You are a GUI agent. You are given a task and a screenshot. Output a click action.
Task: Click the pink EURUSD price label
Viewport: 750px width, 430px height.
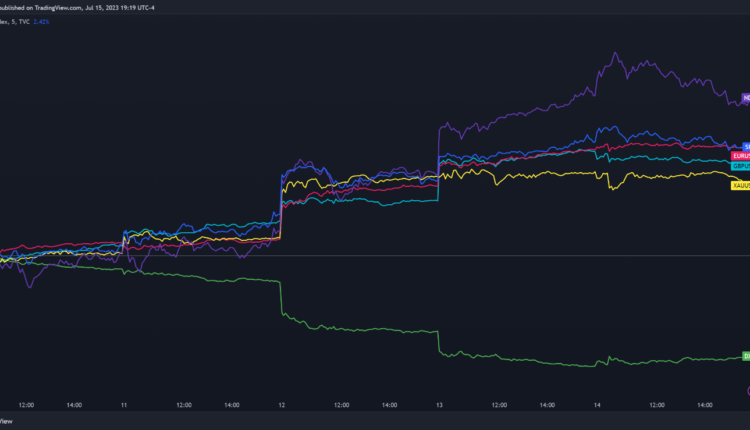coord(739,156)
